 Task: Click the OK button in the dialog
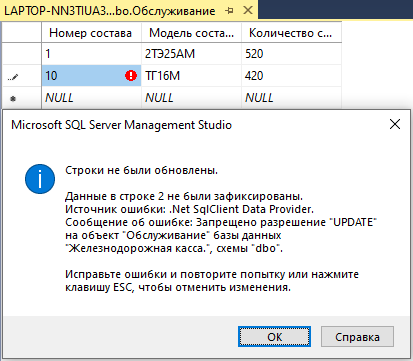coord(274,337)
